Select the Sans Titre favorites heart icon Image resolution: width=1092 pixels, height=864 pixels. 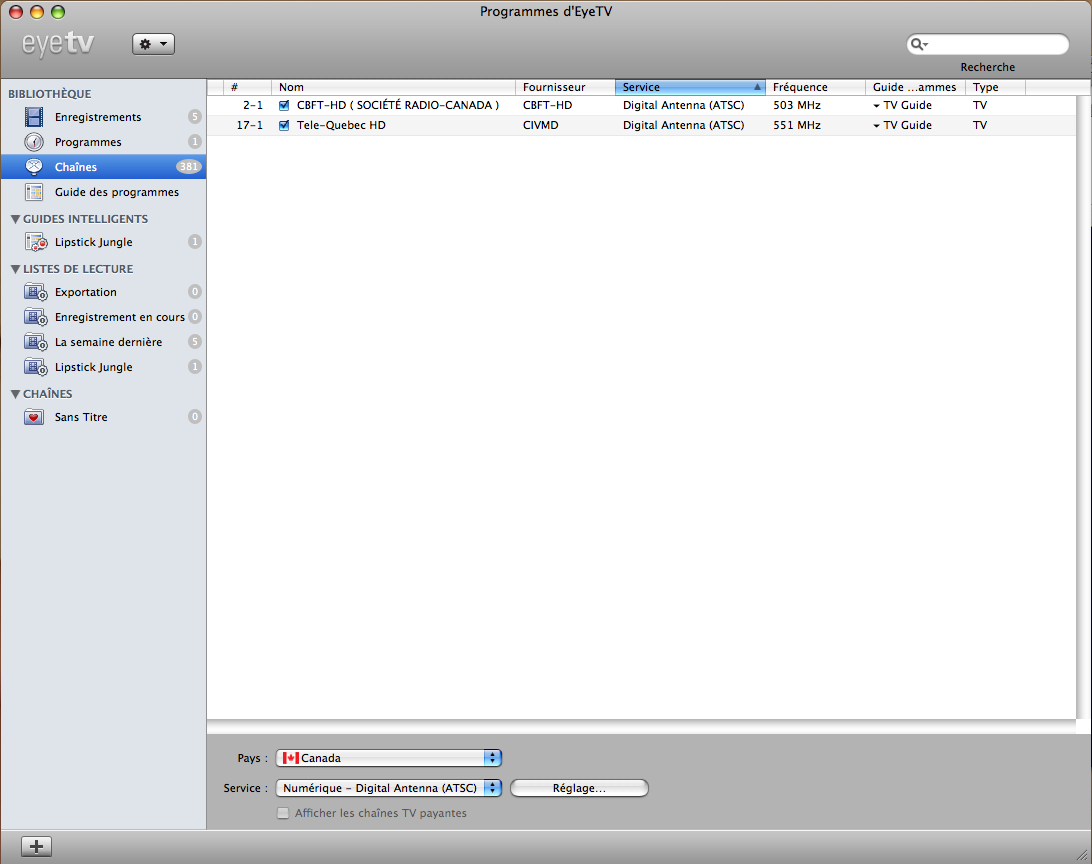(33, 417)
